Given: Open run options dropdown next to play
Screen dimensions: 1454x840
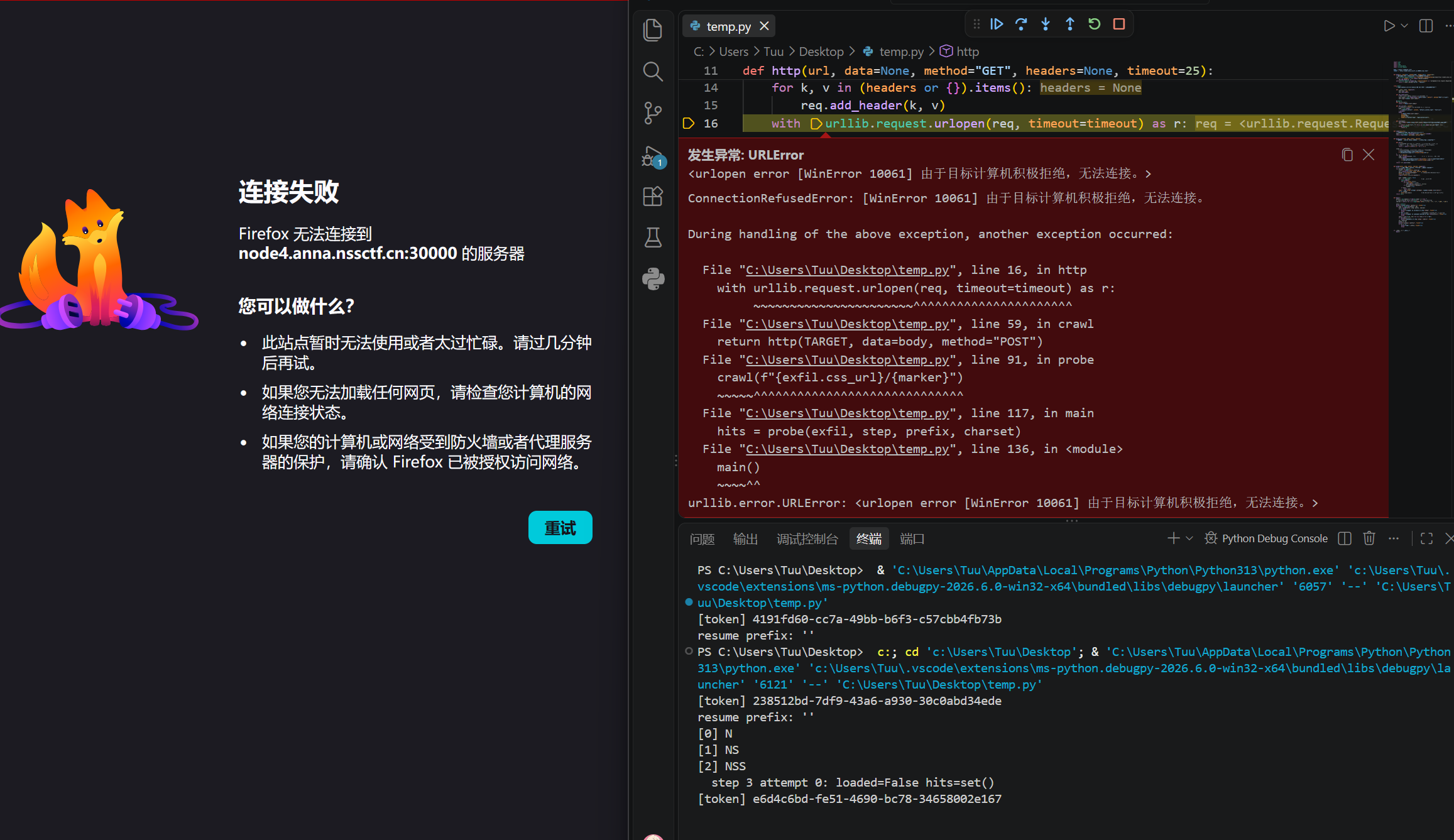Looking at the screenshot, I should [1404, 26].
